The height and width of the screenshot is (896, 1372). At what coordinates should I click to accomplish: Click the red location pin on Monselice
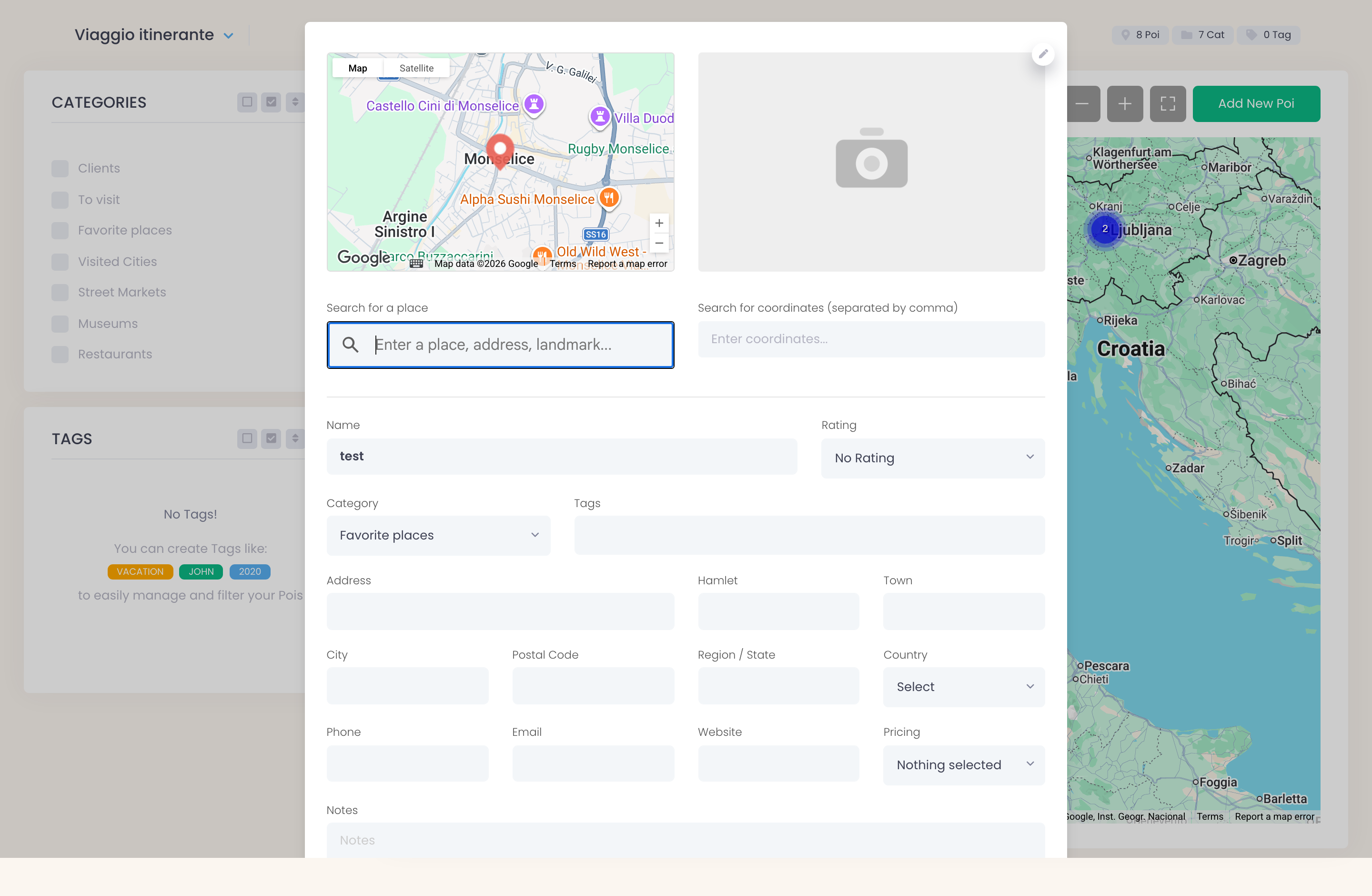tap(500, 151)
